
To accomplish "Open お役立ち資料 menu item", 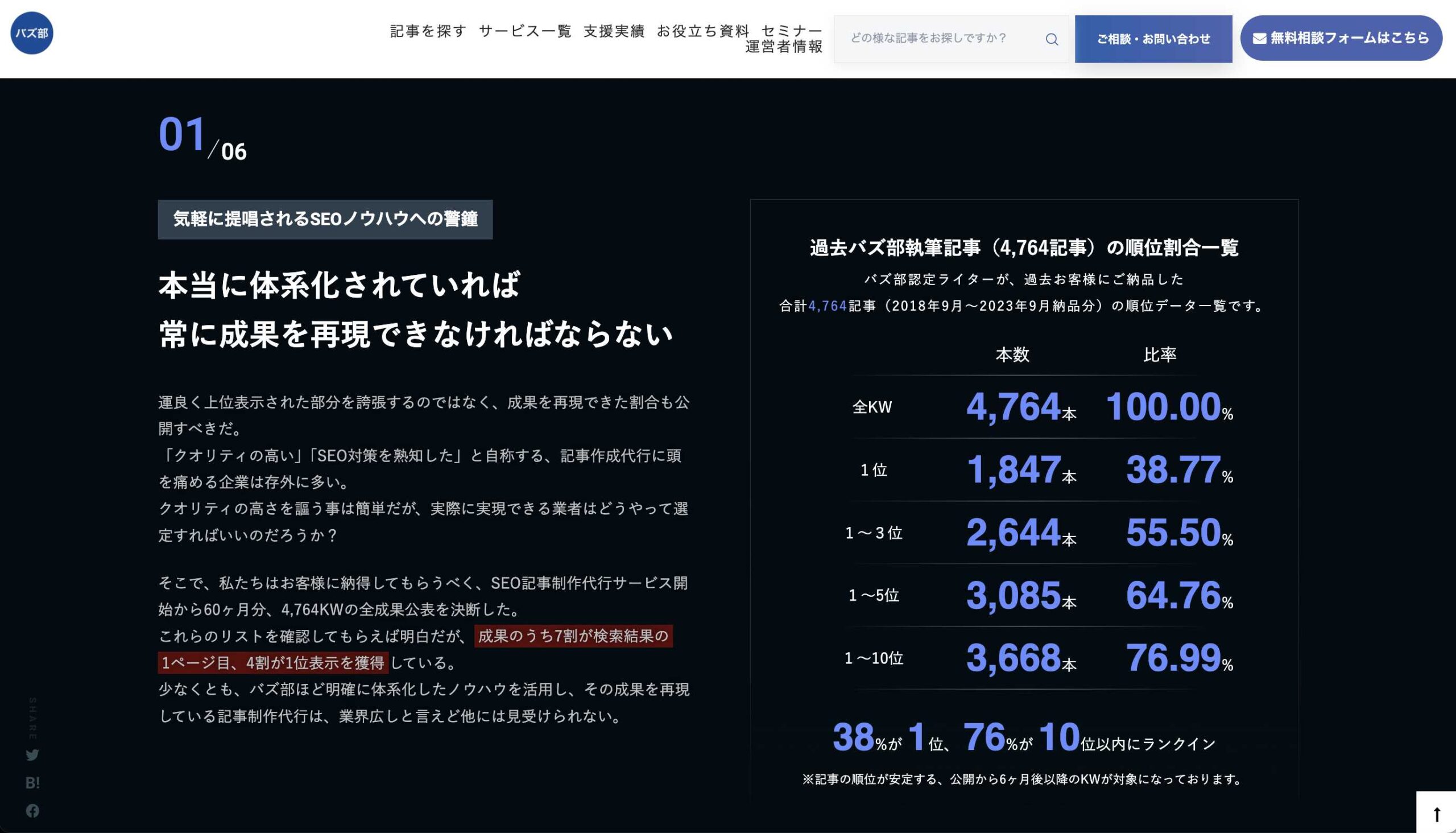I will pos(703,31).
